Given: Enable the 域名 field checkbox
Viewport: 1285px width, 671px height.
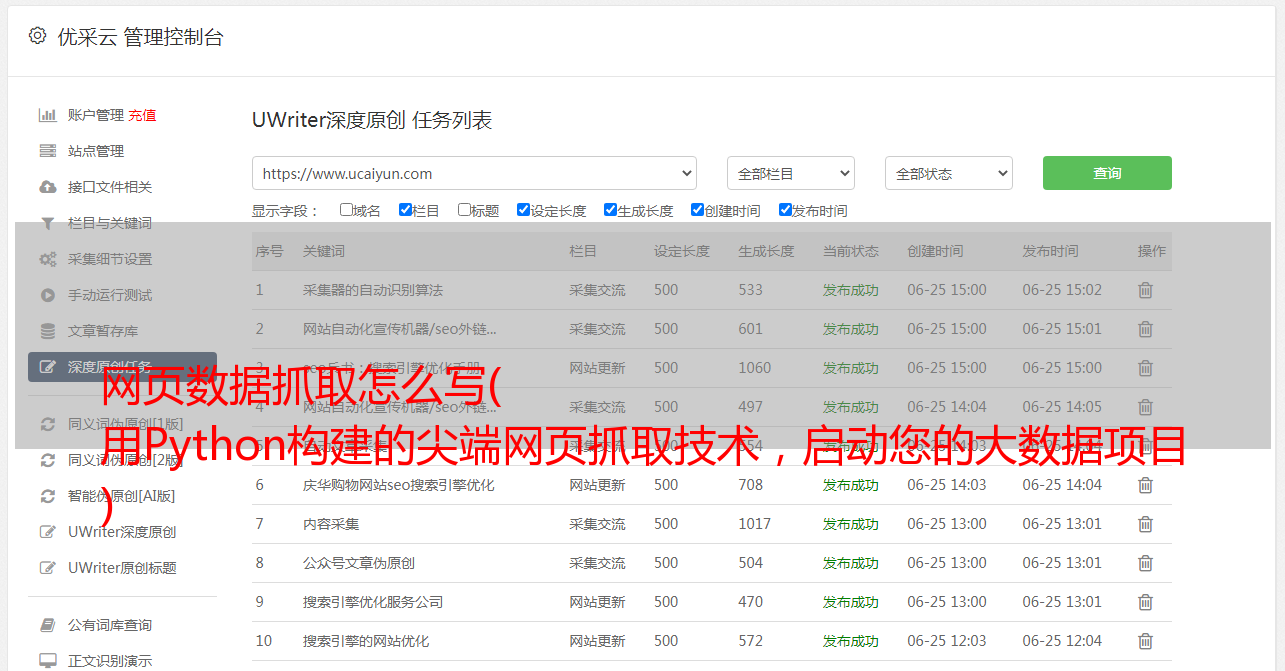Looking at the screenshot, I should tap(346, 210).
